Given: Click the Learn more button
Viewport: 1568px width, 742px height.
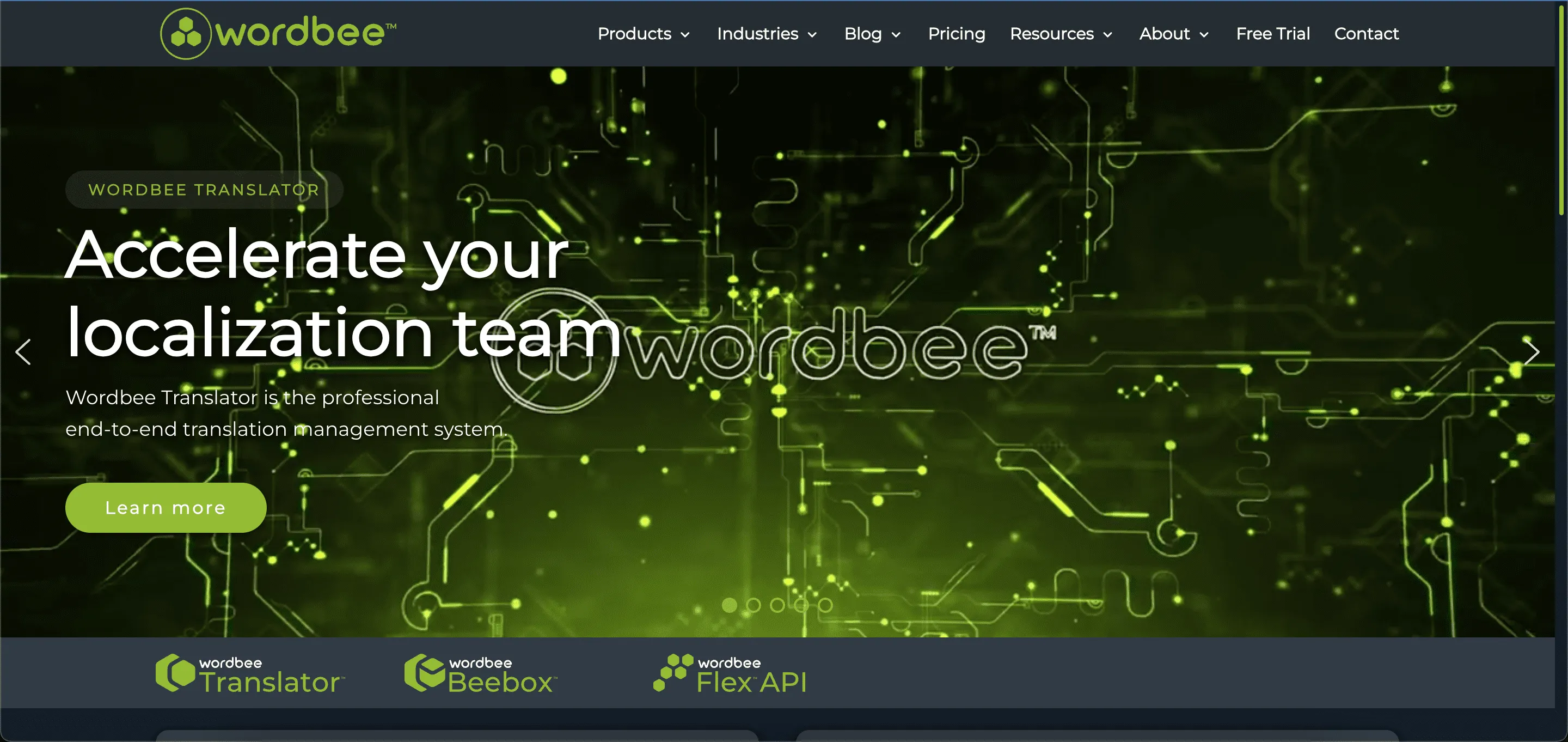Looking at the screenshot, I should (x=166, y=507).
